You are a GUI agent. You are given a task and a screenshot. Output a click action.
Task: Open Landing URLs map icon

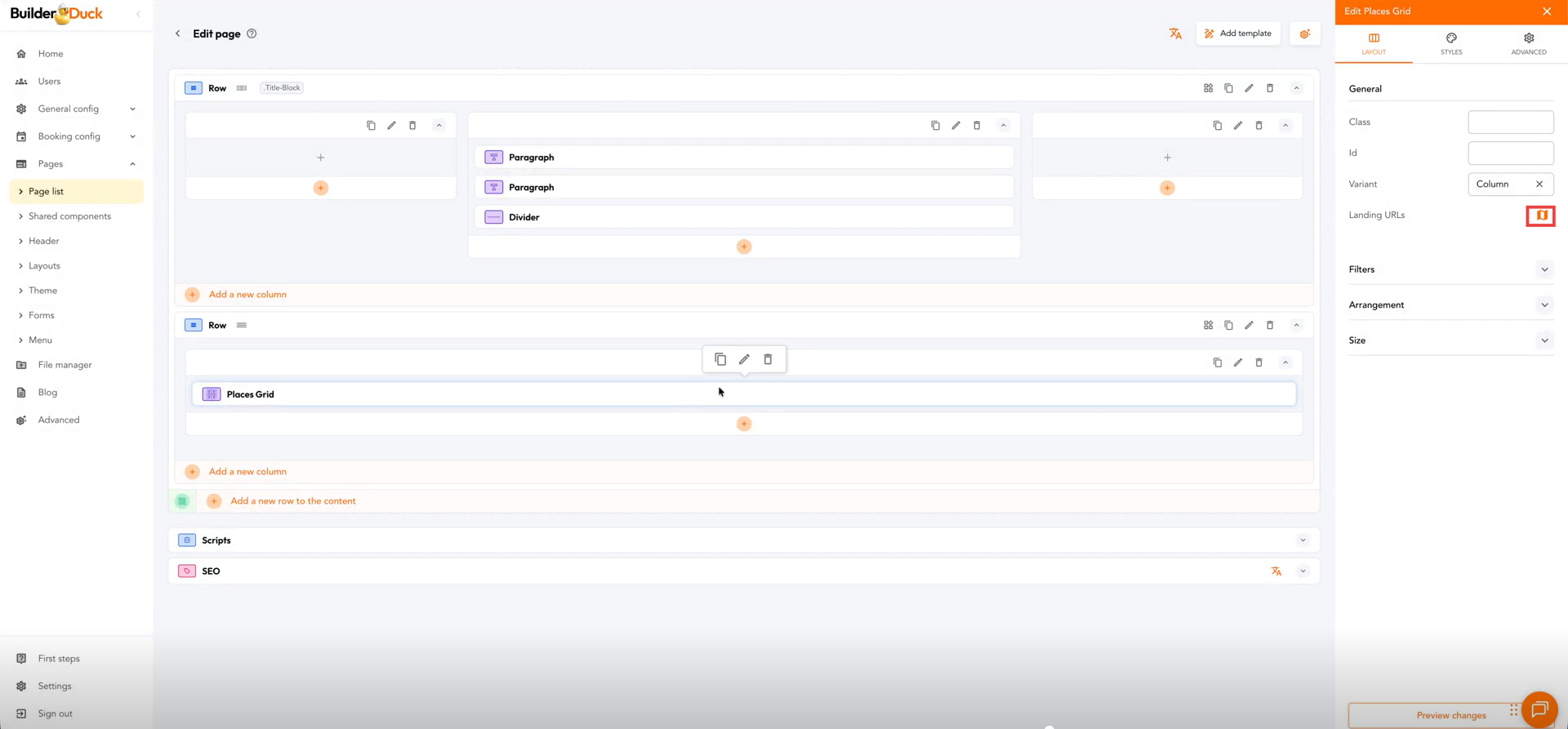pos(1540,216)
